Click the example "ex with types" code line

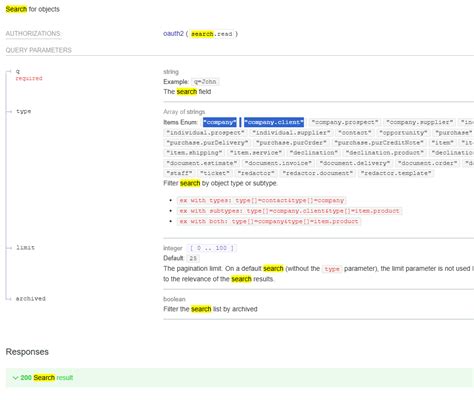[262, 200]
